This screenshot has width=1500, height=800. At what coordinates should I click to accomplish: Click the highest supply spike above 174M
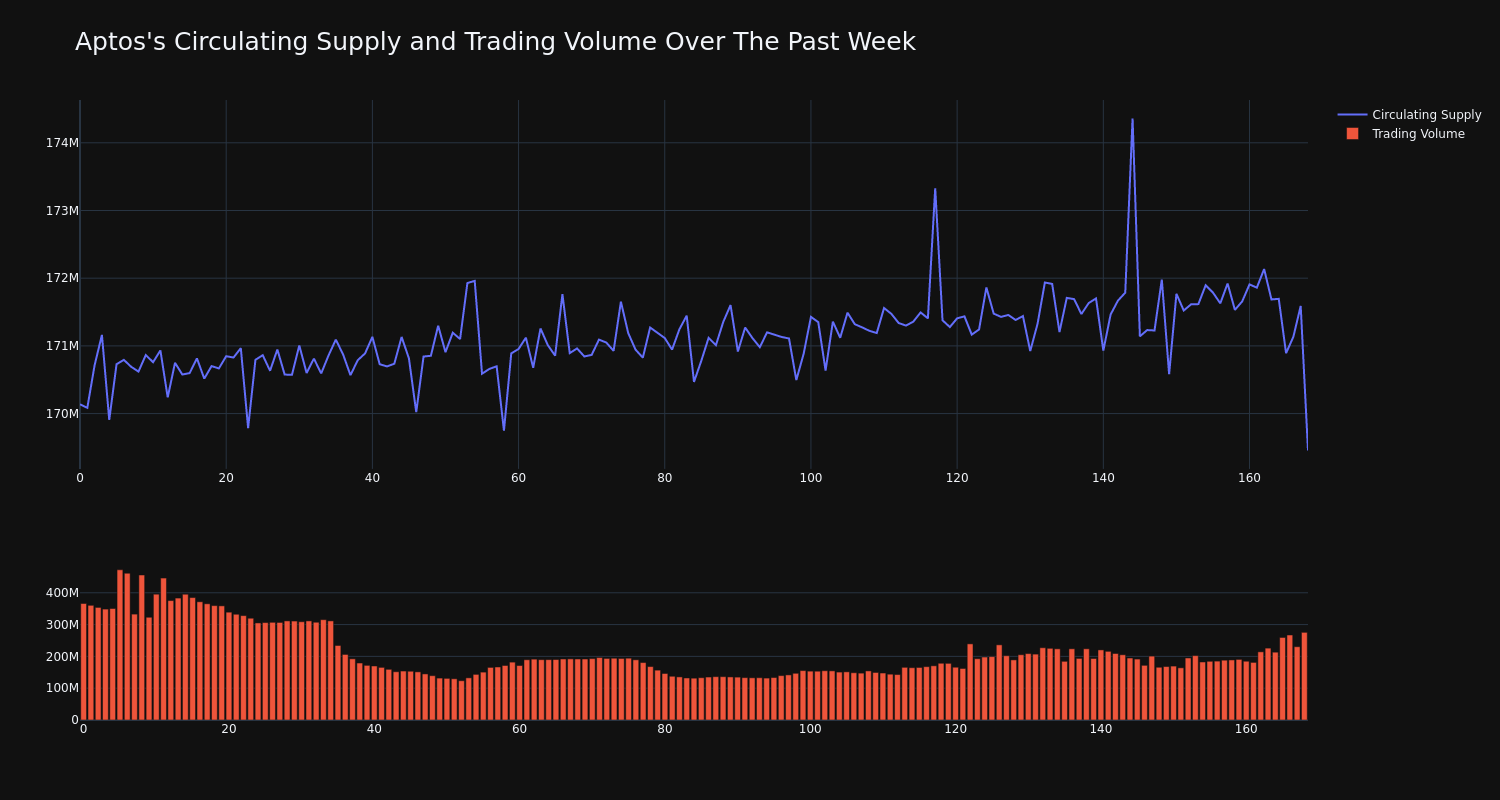click(x=1132, y=120)
